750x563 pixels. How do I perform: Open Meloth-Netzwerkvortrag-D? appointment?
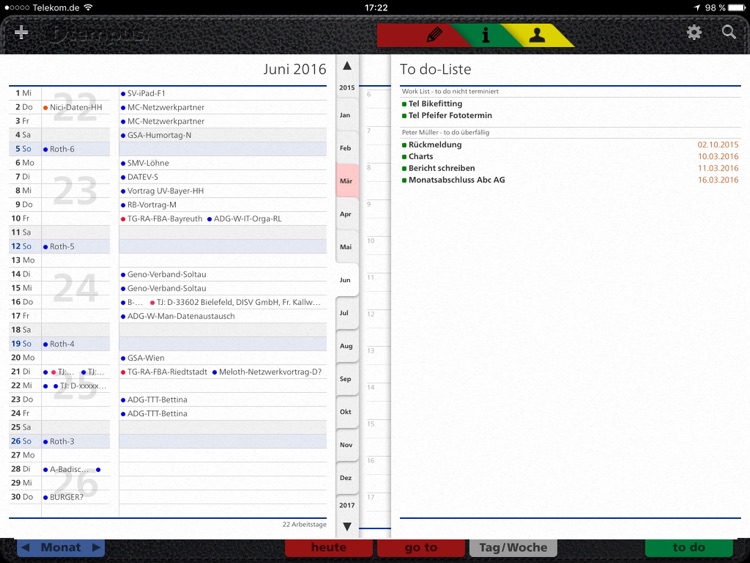click(267, 372)
